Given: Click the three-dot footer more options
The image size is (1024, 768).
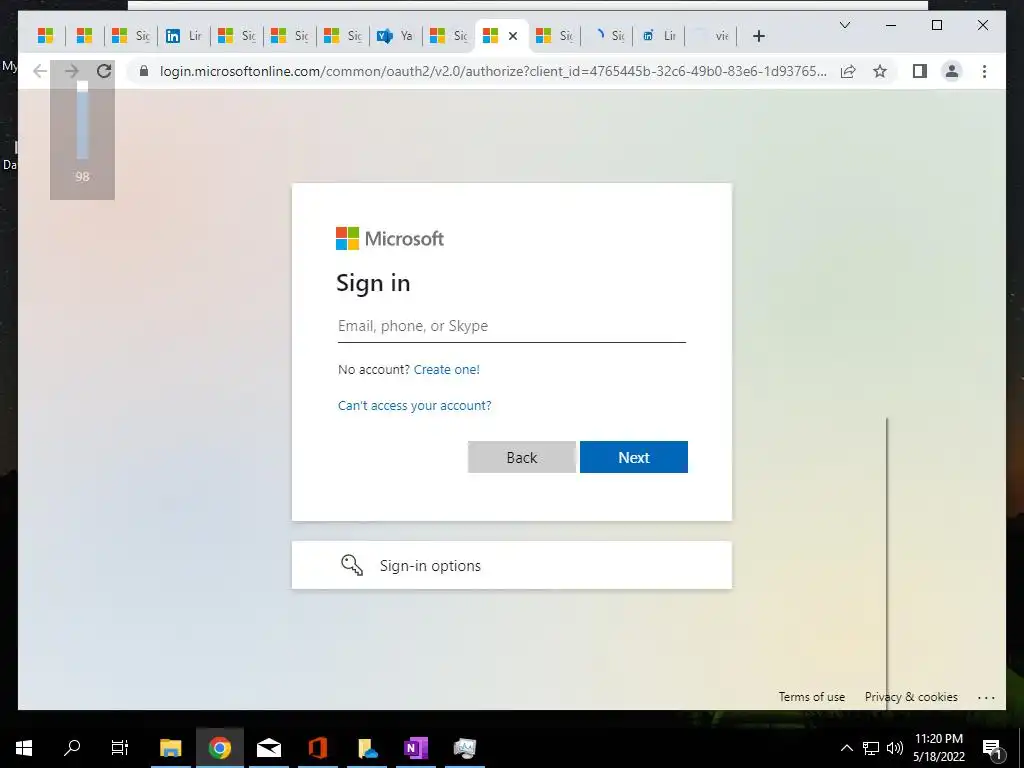Looking at the screenshot, I should click(986, 697).
